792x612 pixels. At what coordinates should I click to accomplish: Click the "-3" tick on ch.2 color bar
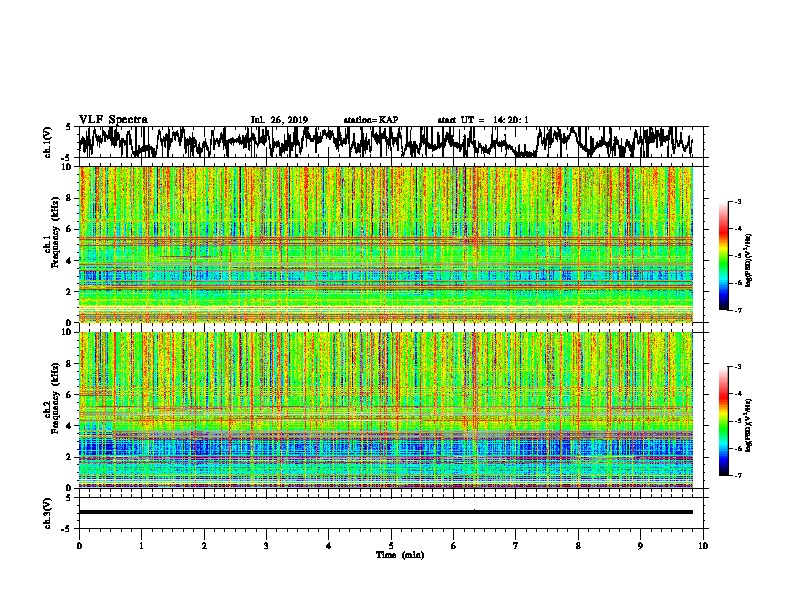pyautogui.click(x=737, y=367)
